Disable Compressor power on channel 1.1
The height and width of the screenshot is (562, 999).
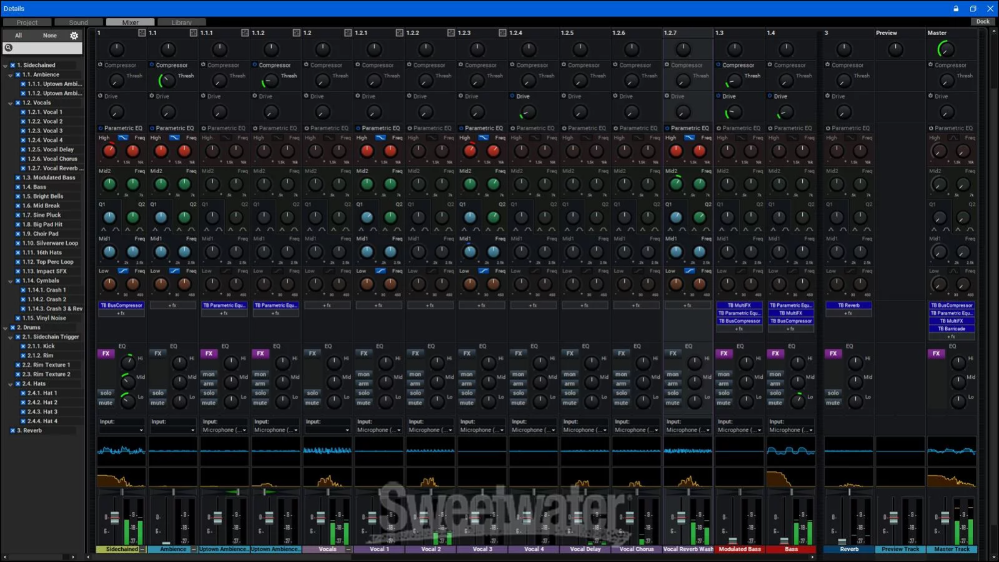click(152, 64)
